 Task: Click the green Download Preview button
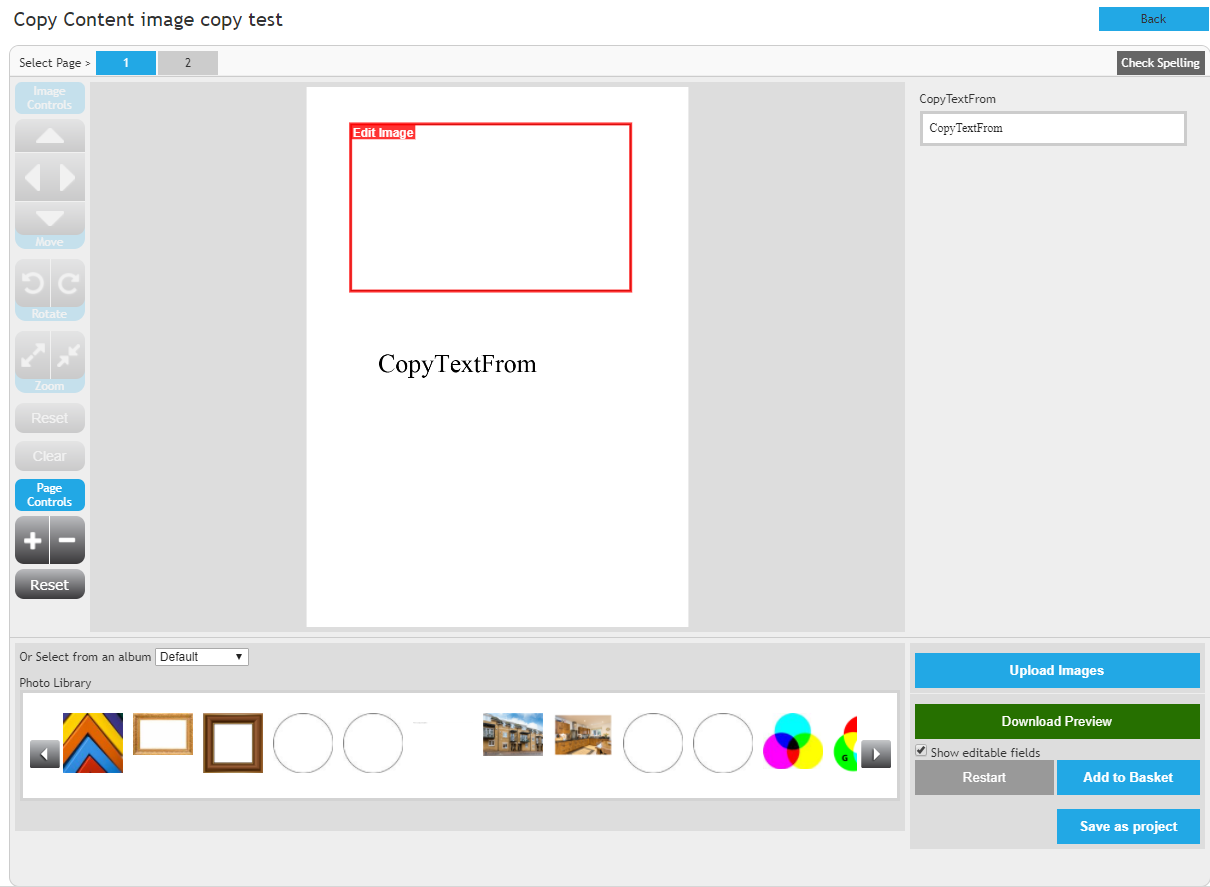1056,721
